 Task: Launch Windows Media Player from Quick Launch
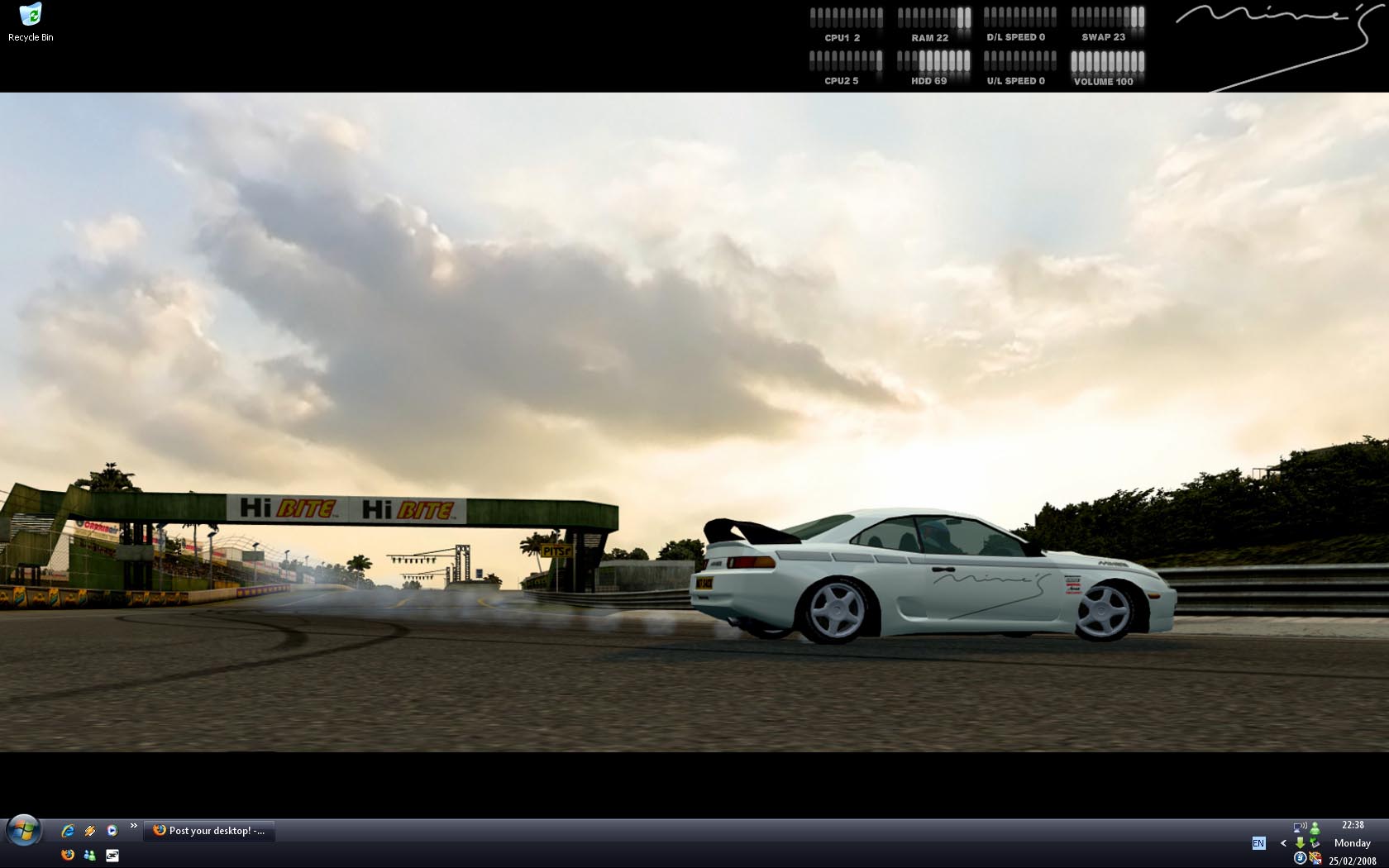point(112,831)
